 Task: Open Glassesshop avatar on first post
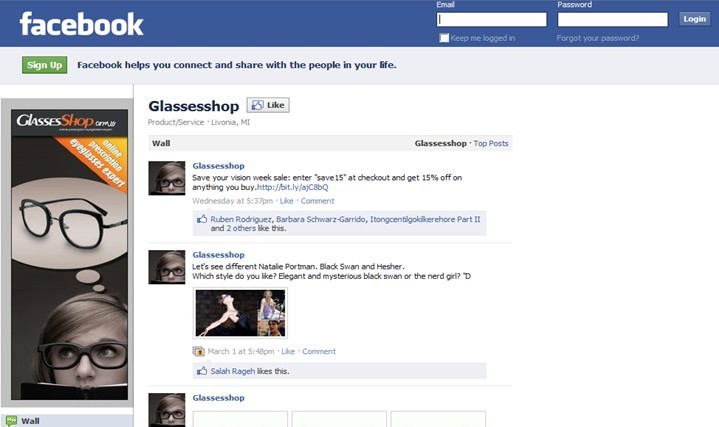(167, 178)
